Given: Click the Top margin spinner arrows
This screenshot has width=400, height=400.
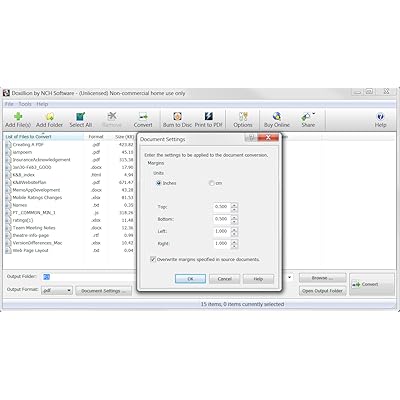Looking at the screenshot, I should tap(234, 207).
